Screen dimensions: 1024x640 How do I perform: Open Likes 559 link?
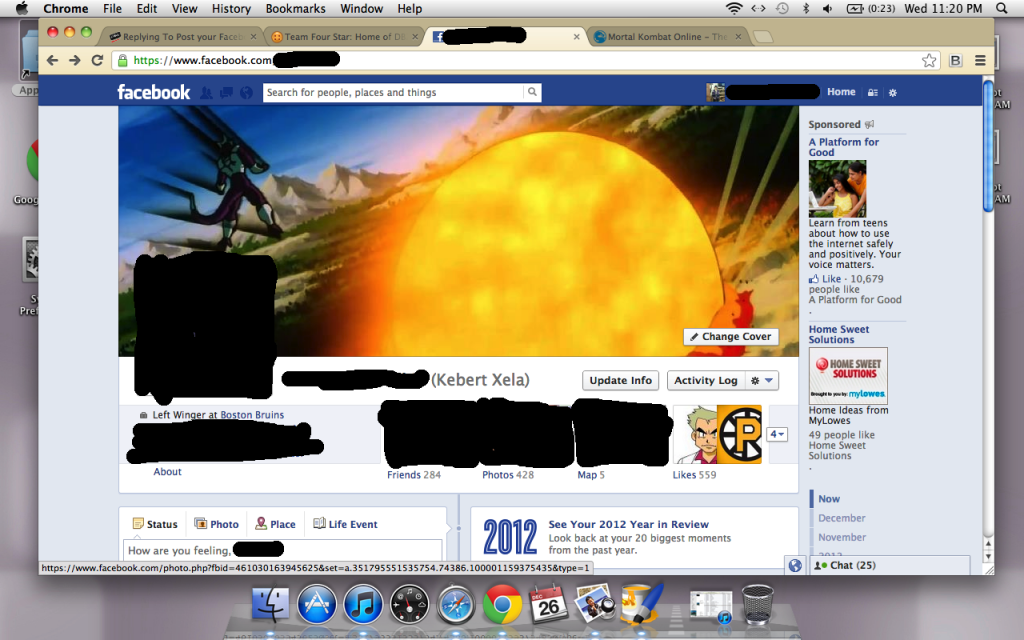[x=694, y=475]
